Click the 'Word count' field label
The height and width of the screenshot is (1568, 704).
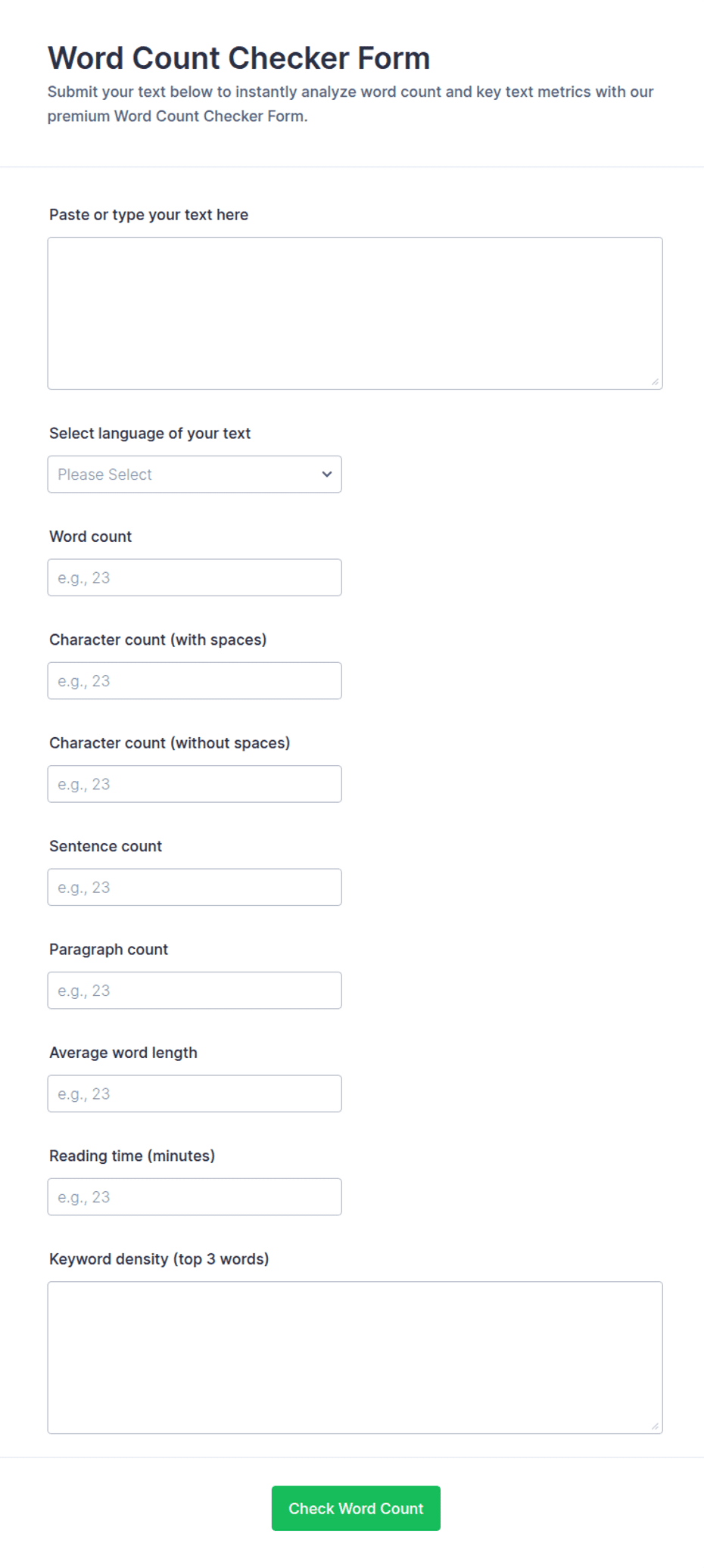pyautogui.click(x=91, y=537)
